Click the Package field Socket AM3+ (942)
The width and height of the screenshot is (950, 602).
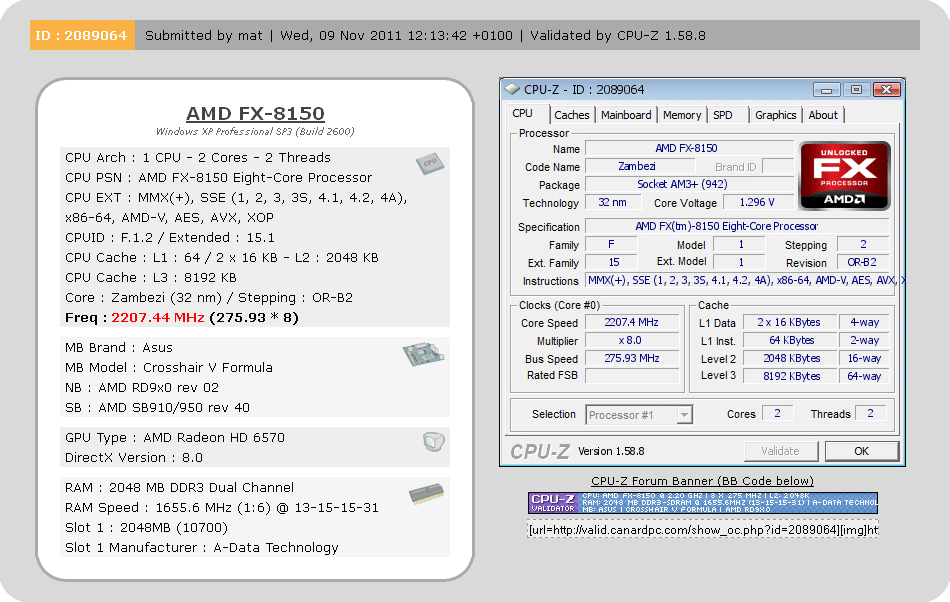point(689,184)
